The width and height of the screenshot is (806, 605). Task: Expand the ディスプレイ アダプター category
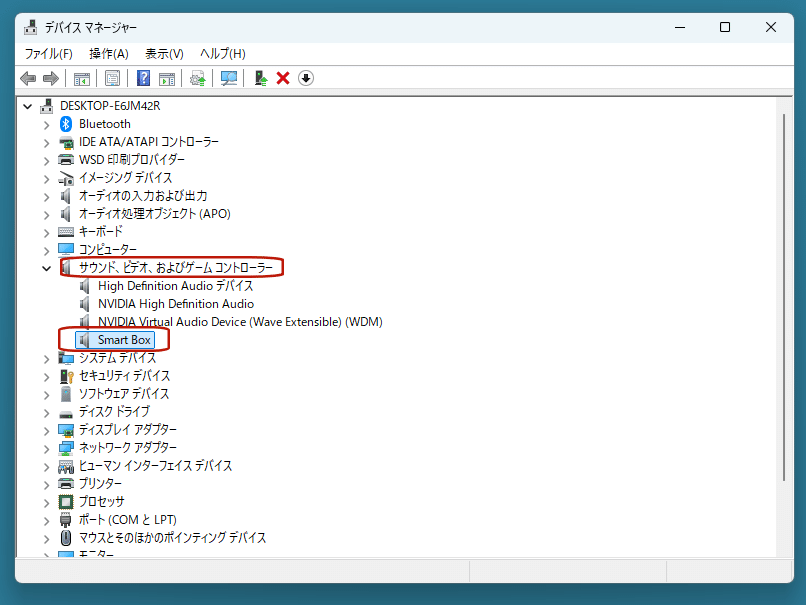click(x=46, y=430)
